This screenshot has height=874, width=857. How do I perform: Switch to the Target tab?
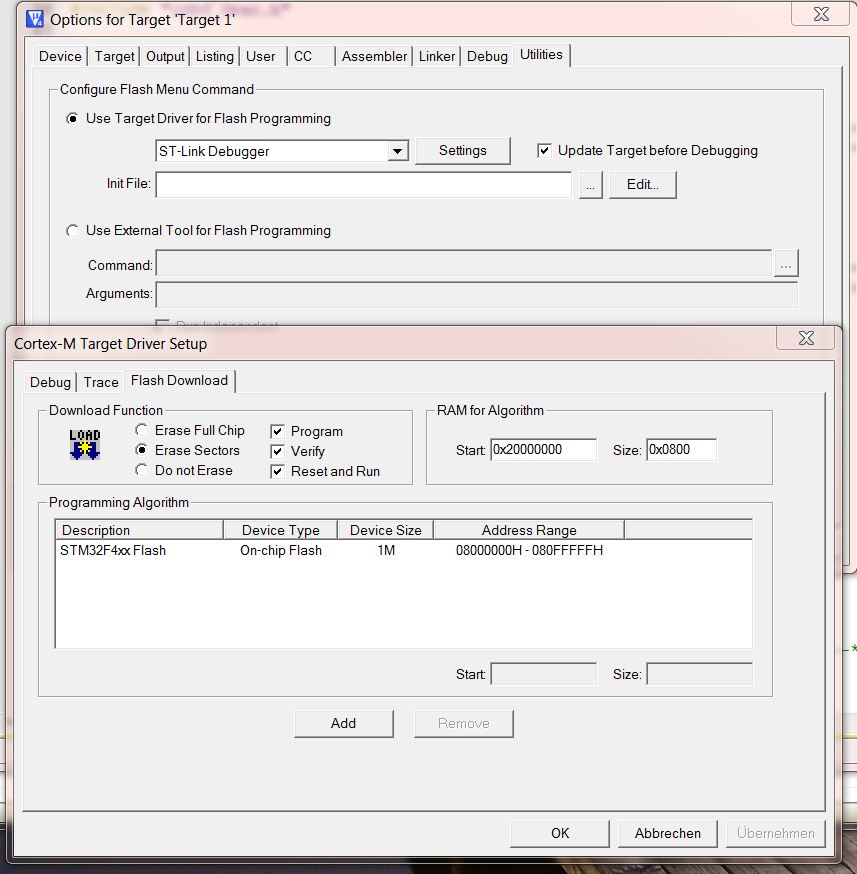tap(114, 56)
